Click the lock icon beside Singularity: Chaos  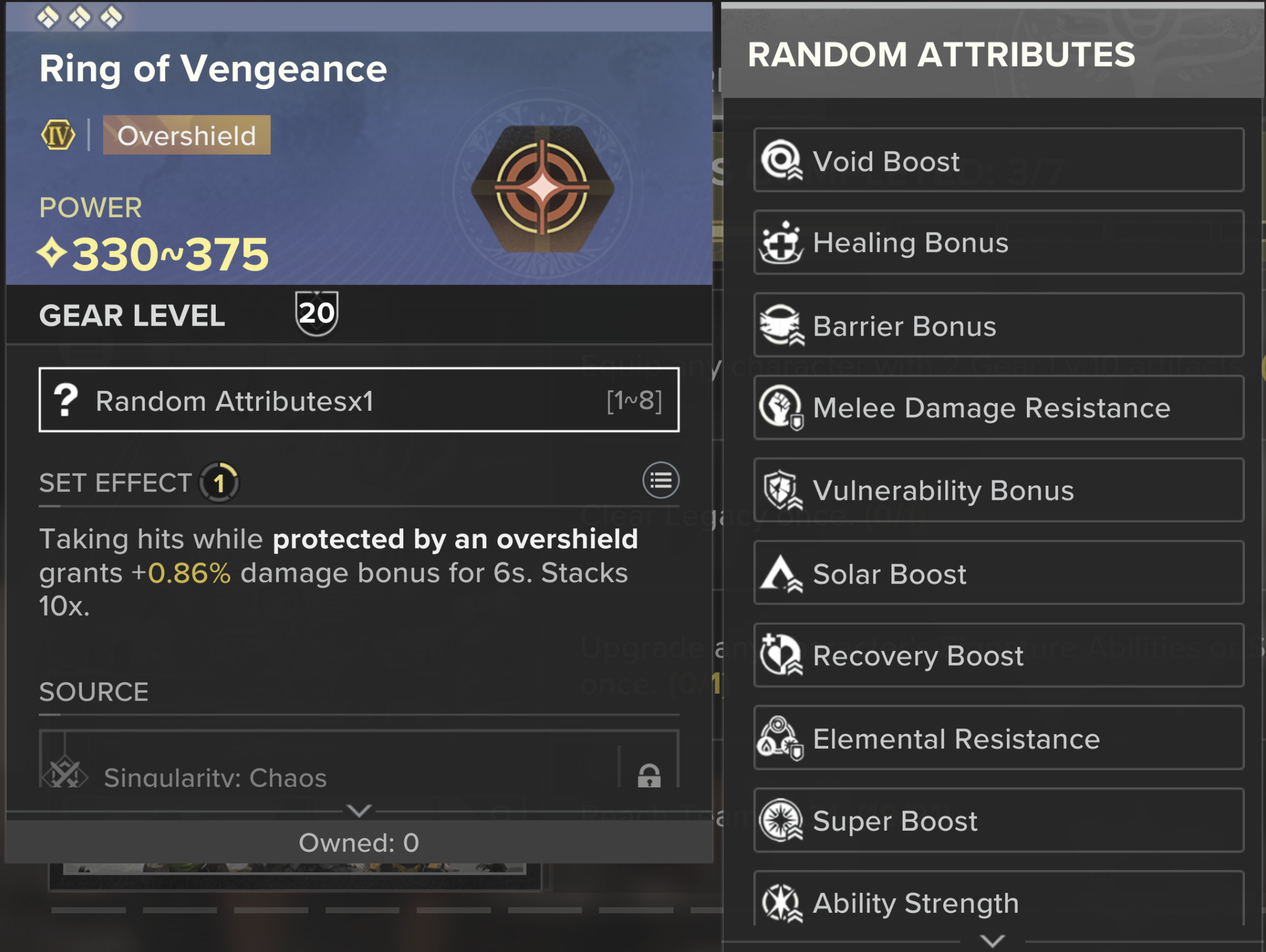[x=649, y=776]
